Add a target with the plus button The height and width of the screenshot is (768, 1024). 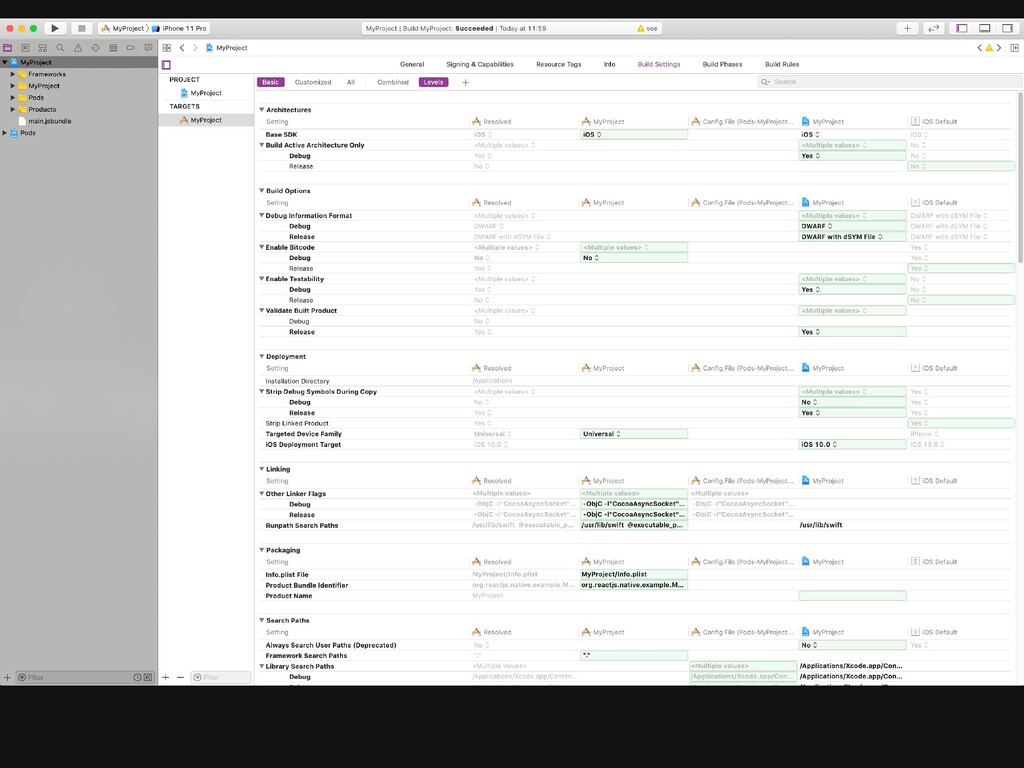(x=166, y=677)
